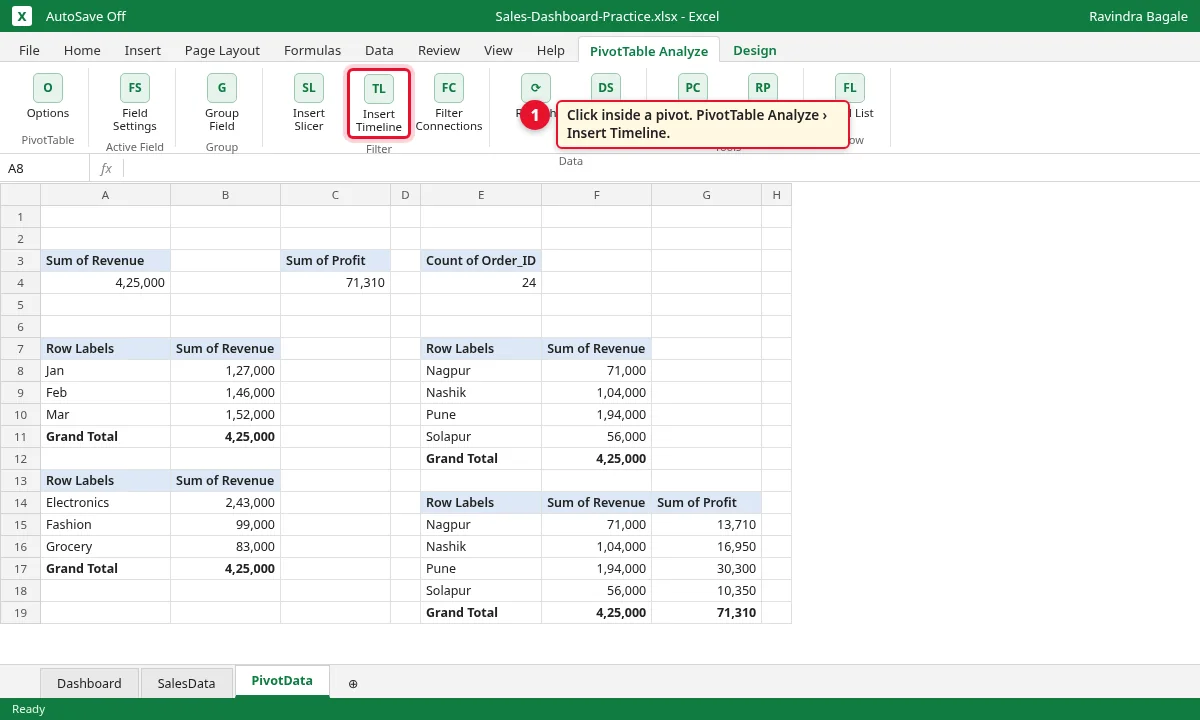Viewport: 1200px width, 720px height.
Task: Click the 4,25,000 value in cell A4
Action: 106,282
